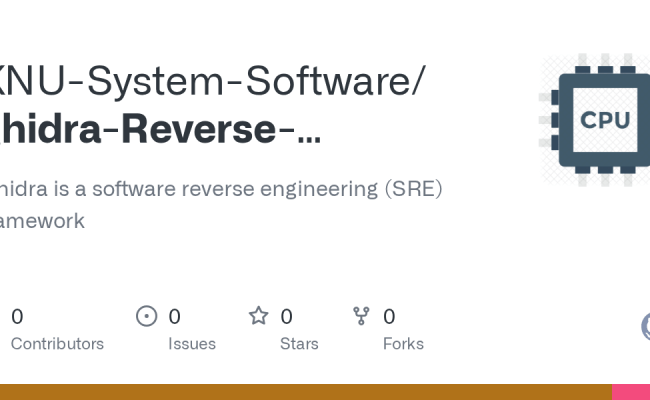Click the "Issues" label
This screenshot has height=400, width=650.
(192, 344)
